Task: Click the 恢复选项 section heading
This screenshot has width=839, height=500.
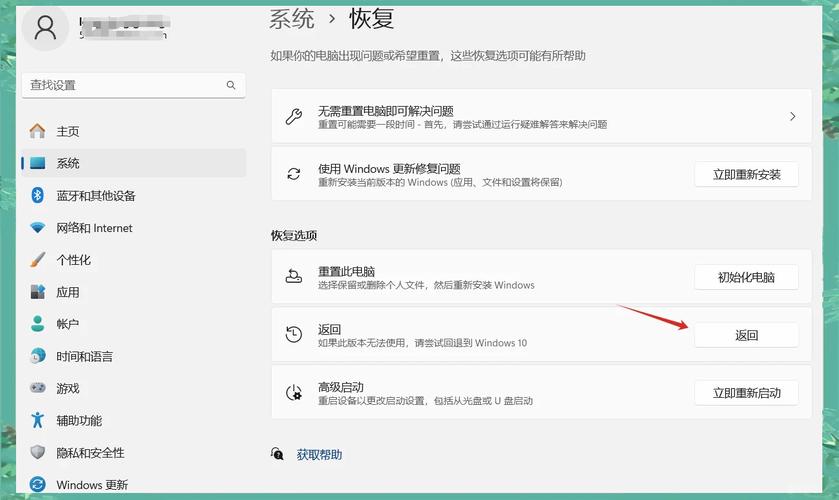Action: (x=294, y=235)
